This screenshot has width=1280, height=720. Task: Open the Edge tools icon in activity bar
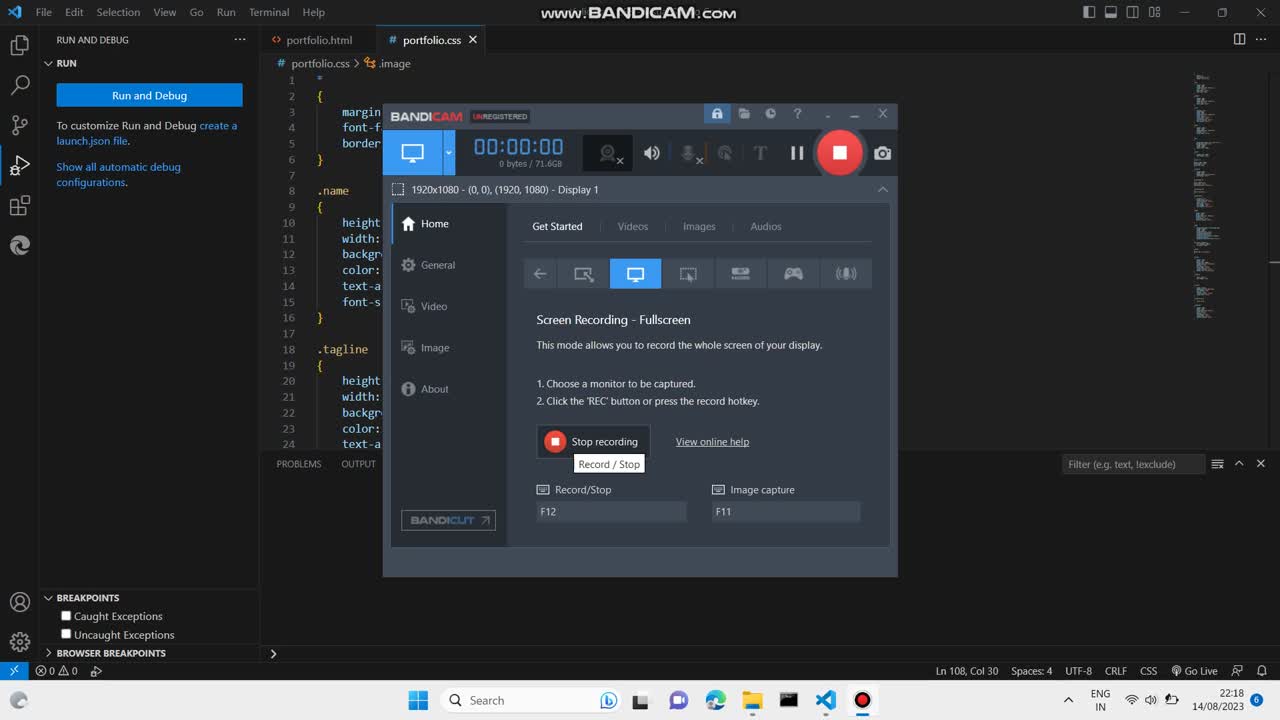tap(19, 246)
